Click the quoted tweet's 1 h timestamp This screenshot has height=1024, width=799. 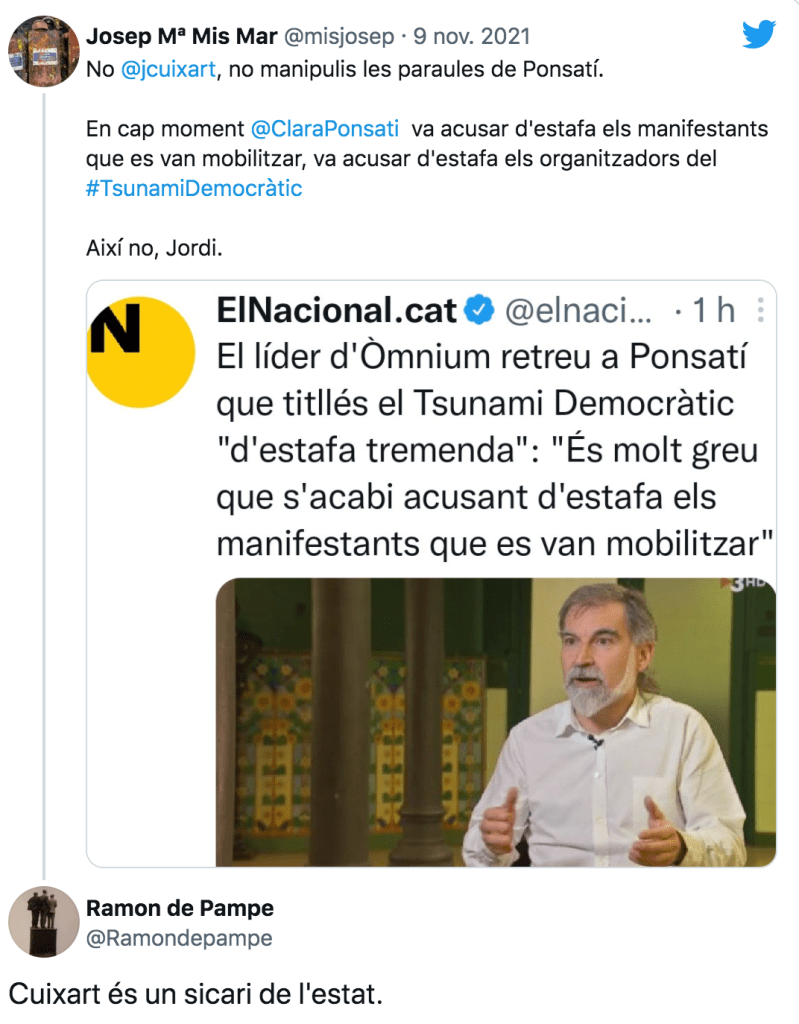[x=713, y=311]
